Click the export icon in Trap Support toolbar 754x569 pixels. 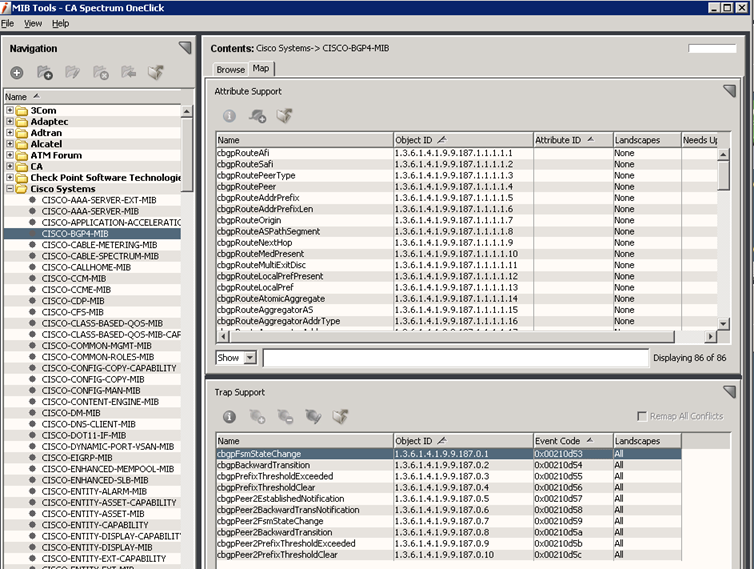(x=341, y=417)
